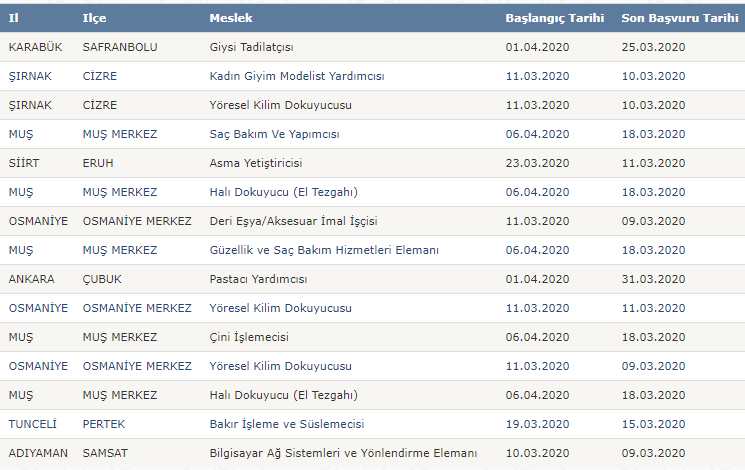Select Çini İşlemecisi course link
Image resolution: width=745 pixels, height=470 pixels.
[249, 337]
